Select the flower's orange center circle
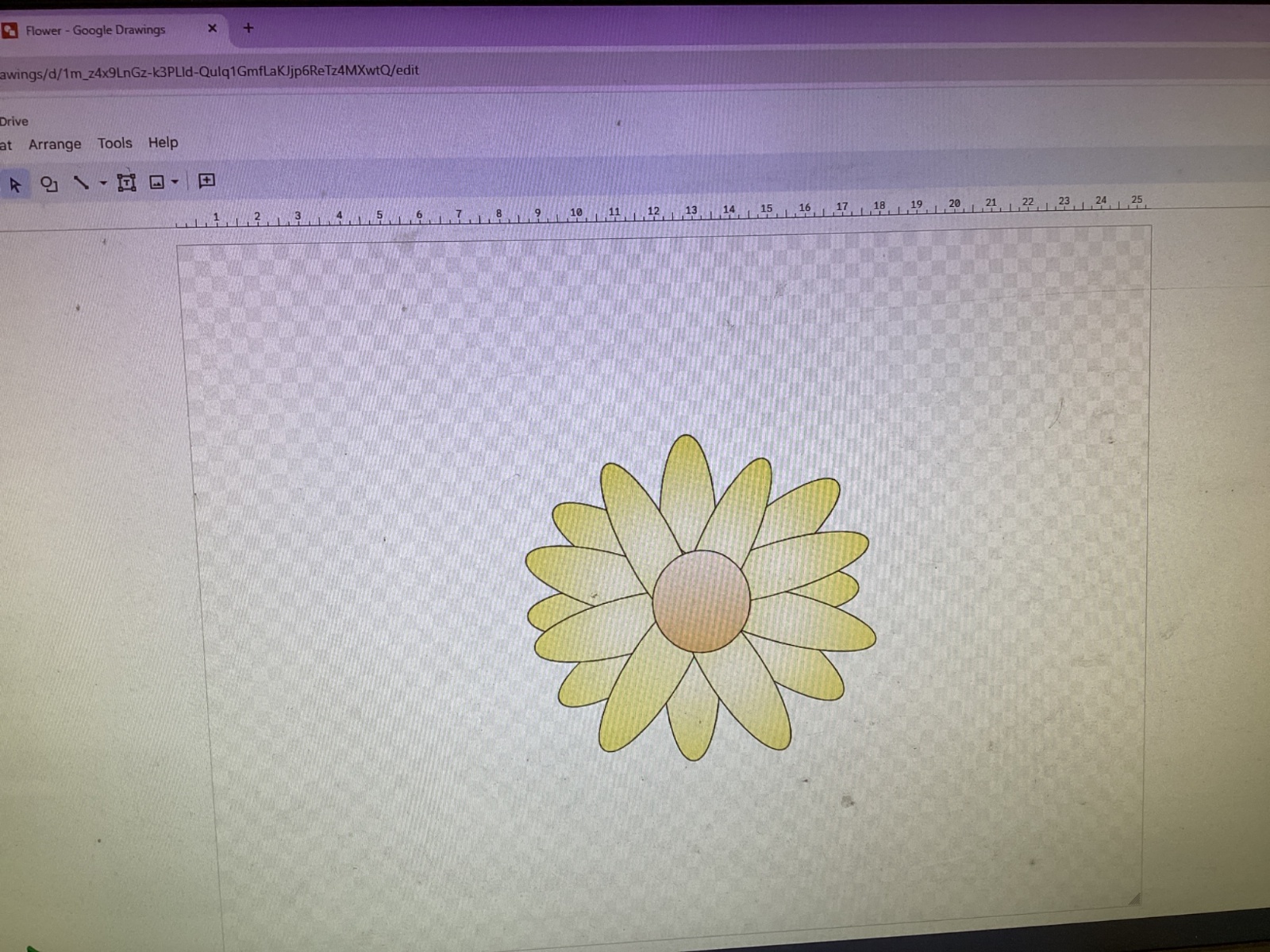1270x952 pixels. pos(701,601)
